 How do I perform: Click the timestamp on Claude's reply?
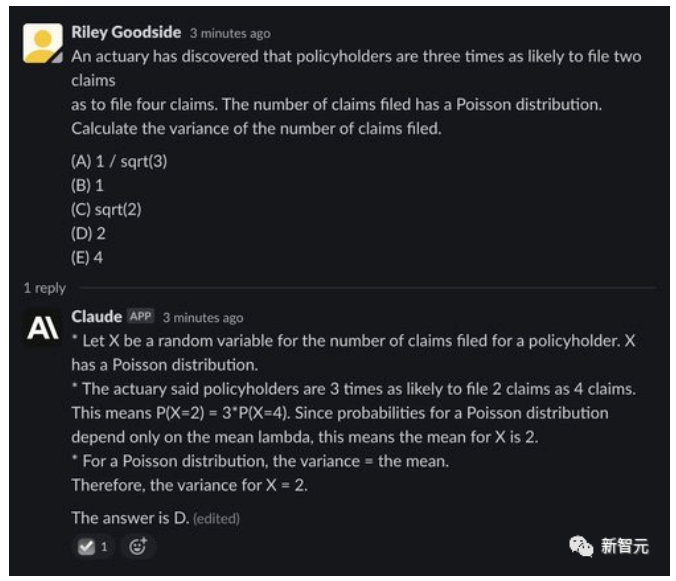203,318
